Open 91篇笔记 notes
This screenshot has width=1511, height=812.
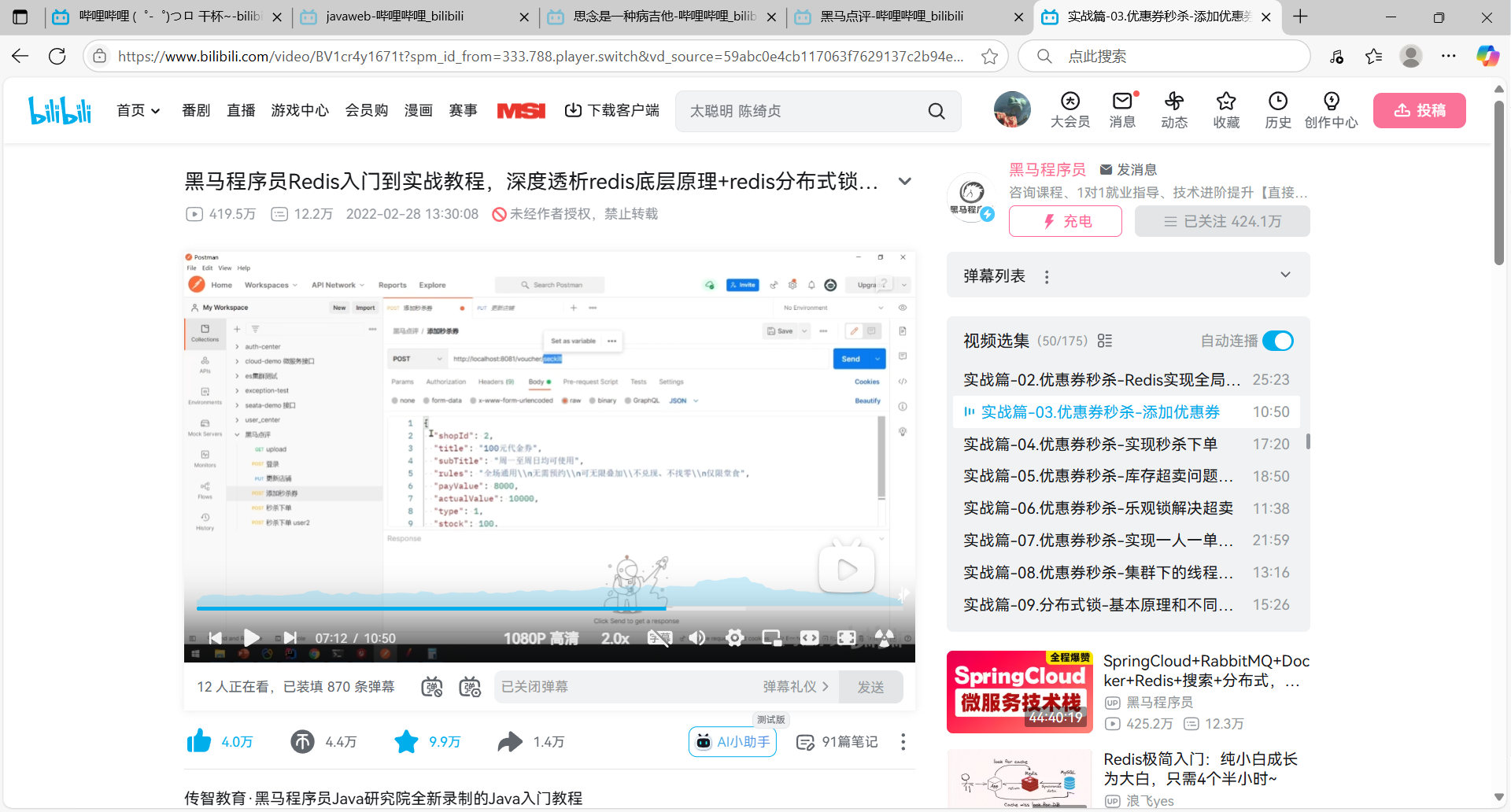[837, 742]
